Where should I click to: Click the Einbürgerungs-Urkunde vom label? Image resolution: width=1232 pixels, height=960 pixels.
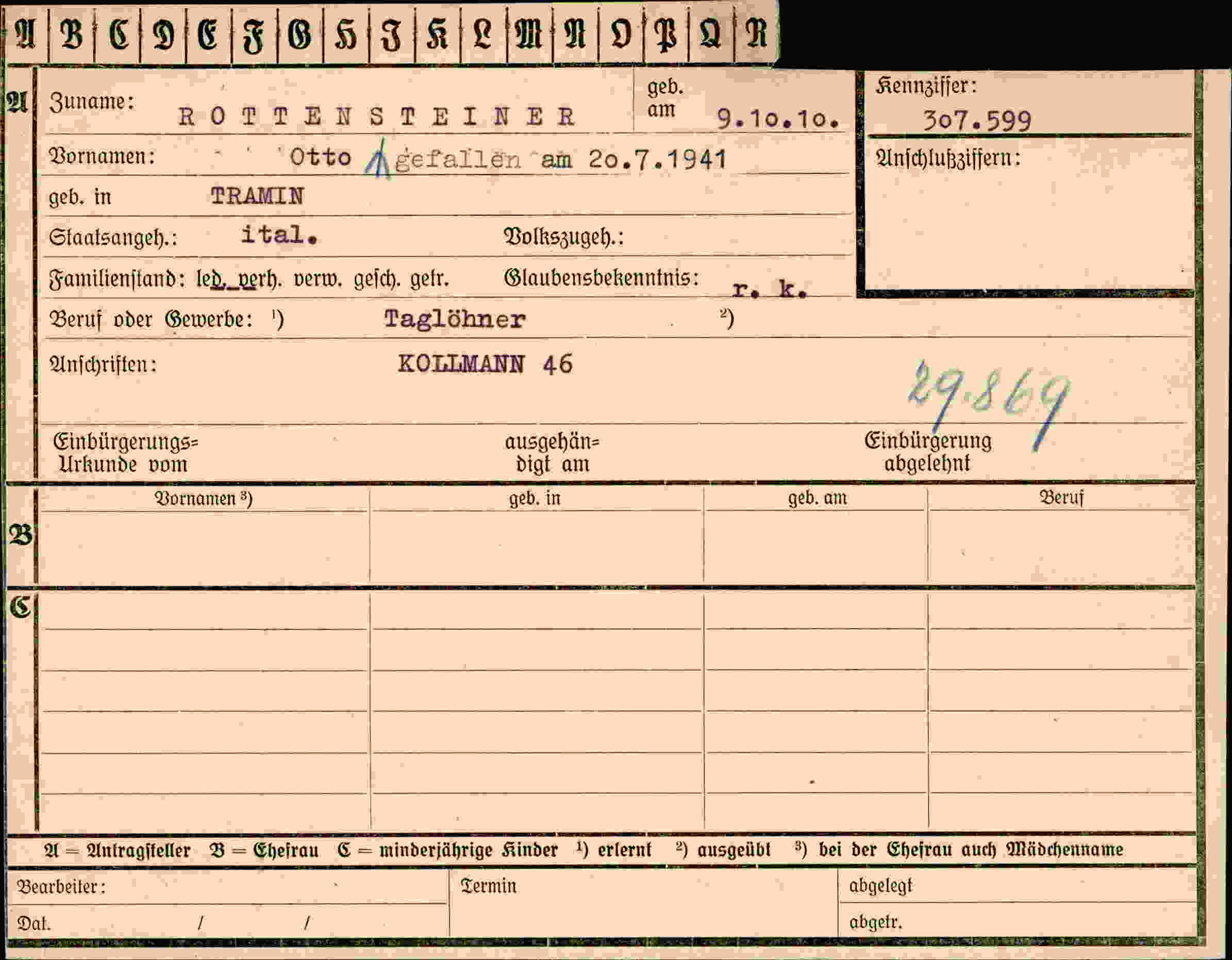pos(126,453)
